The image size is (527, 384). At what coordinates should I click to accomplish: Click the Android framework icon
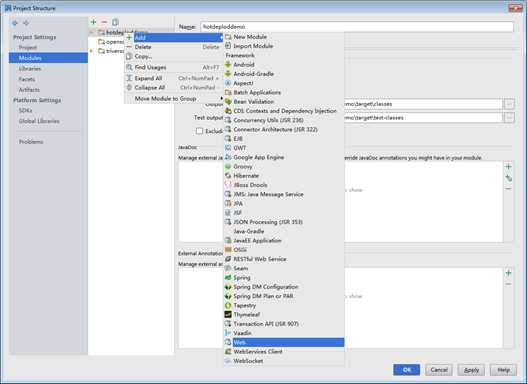(228, 65)
